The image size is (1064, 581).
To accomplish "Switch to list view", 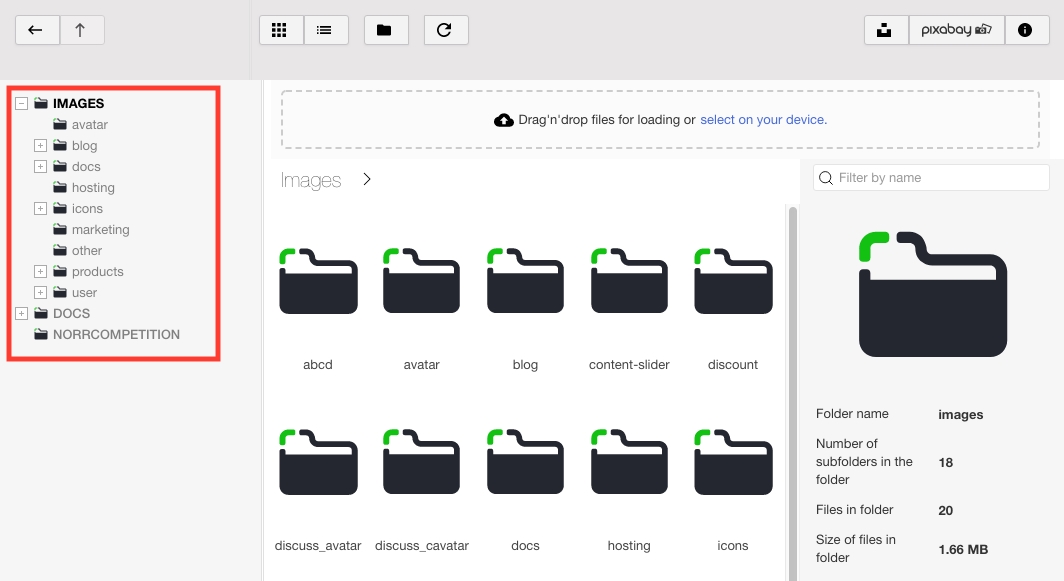I will tap(325, 30).
